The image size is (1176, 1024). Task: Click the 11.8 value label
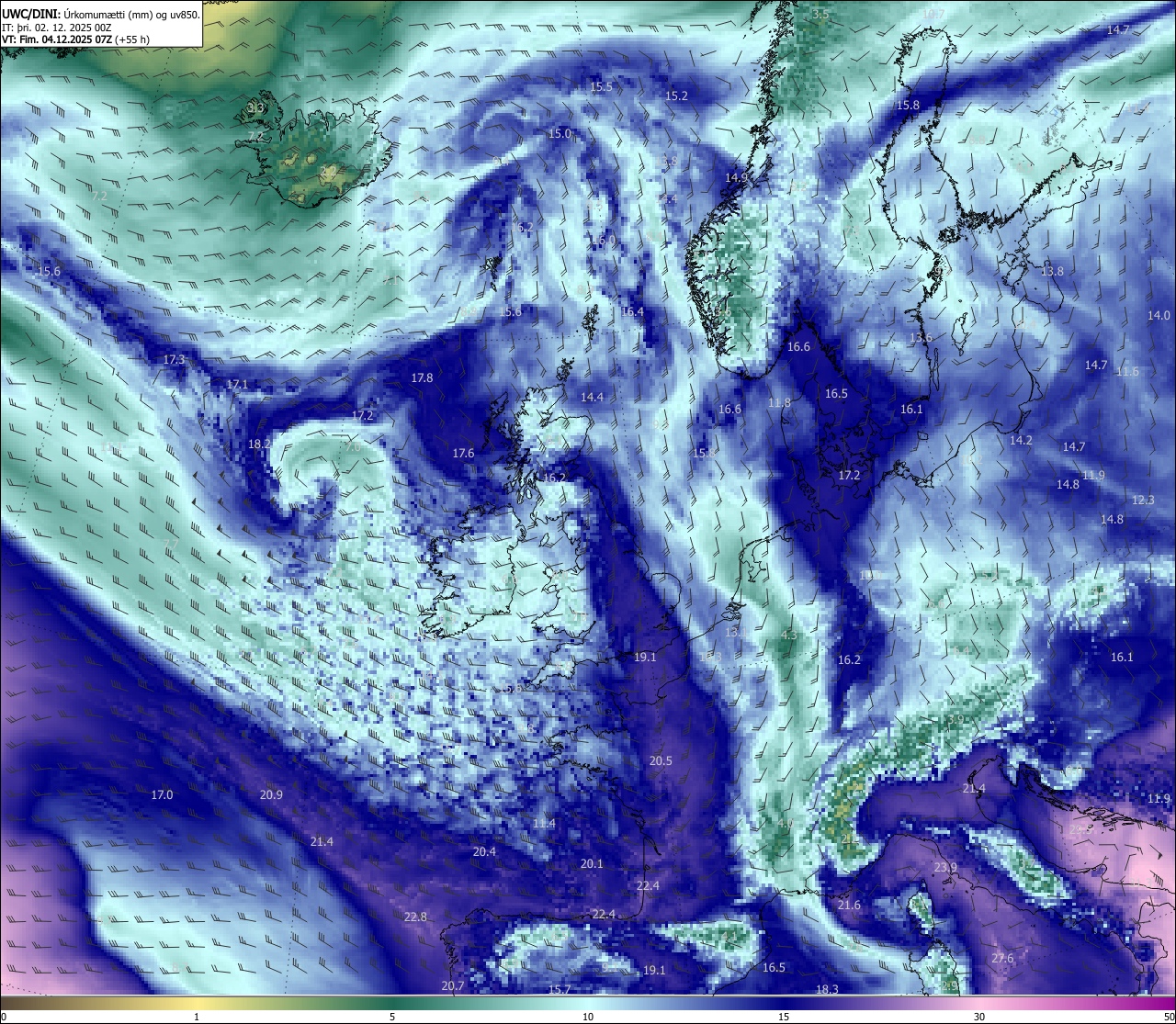point(779,402)
